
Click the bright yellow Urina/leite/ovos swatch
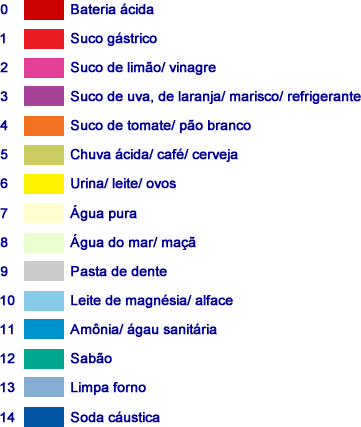[x=44, y=184]
